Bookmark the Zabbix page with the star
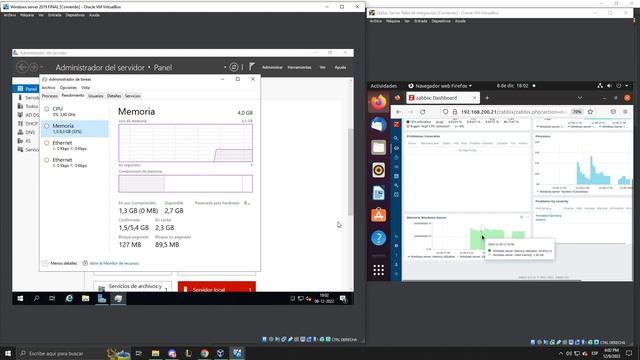This screenshot has width=640, height=360. 590,111
